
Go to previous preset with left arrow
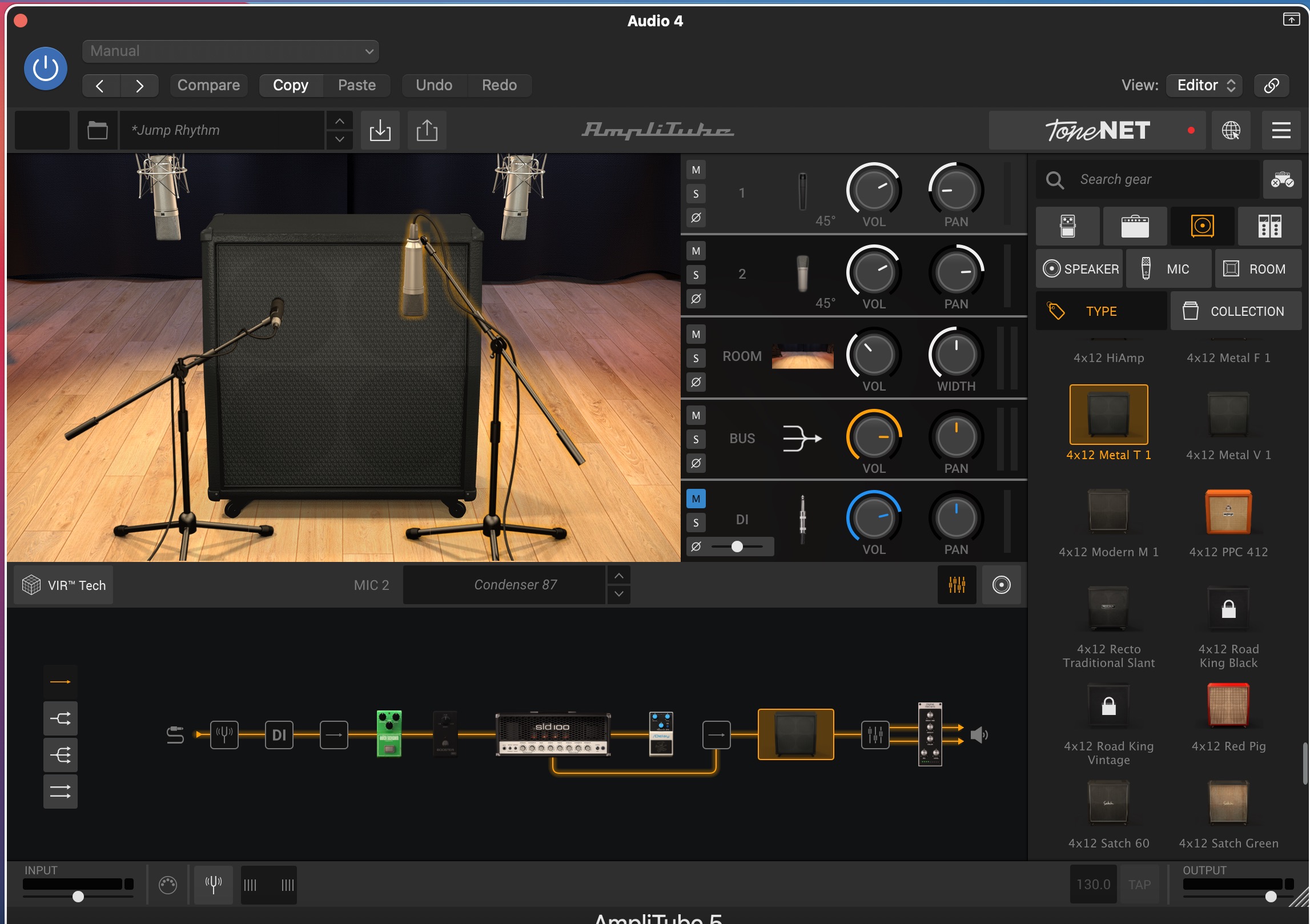[101, 86]
